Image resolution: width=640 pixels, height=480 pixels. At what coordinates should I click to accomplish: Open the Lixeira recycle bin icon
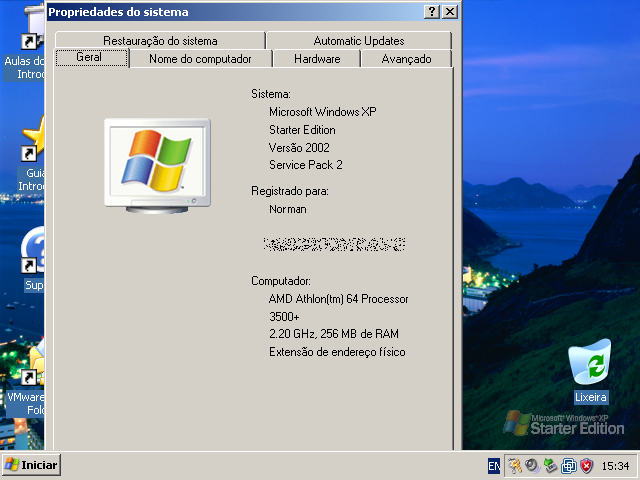point(590,366)
